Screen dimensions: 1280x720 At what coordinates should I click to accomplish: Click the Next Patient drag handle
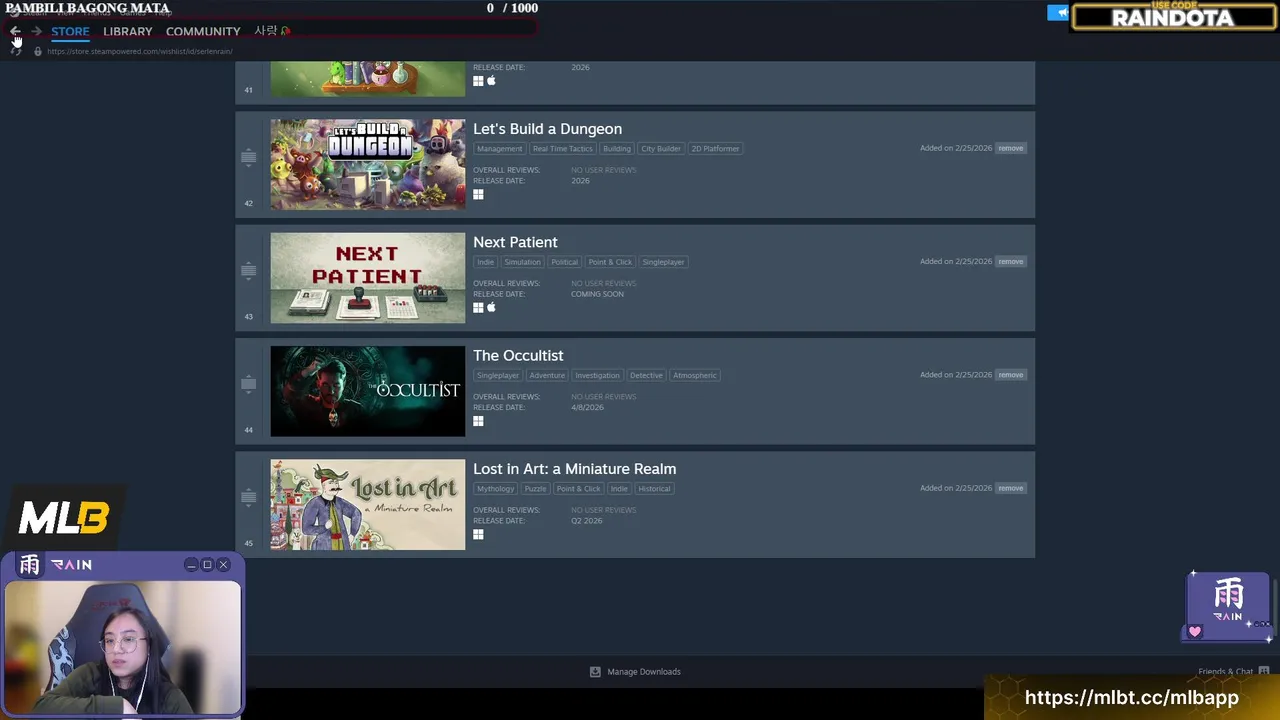pos(248,270)
